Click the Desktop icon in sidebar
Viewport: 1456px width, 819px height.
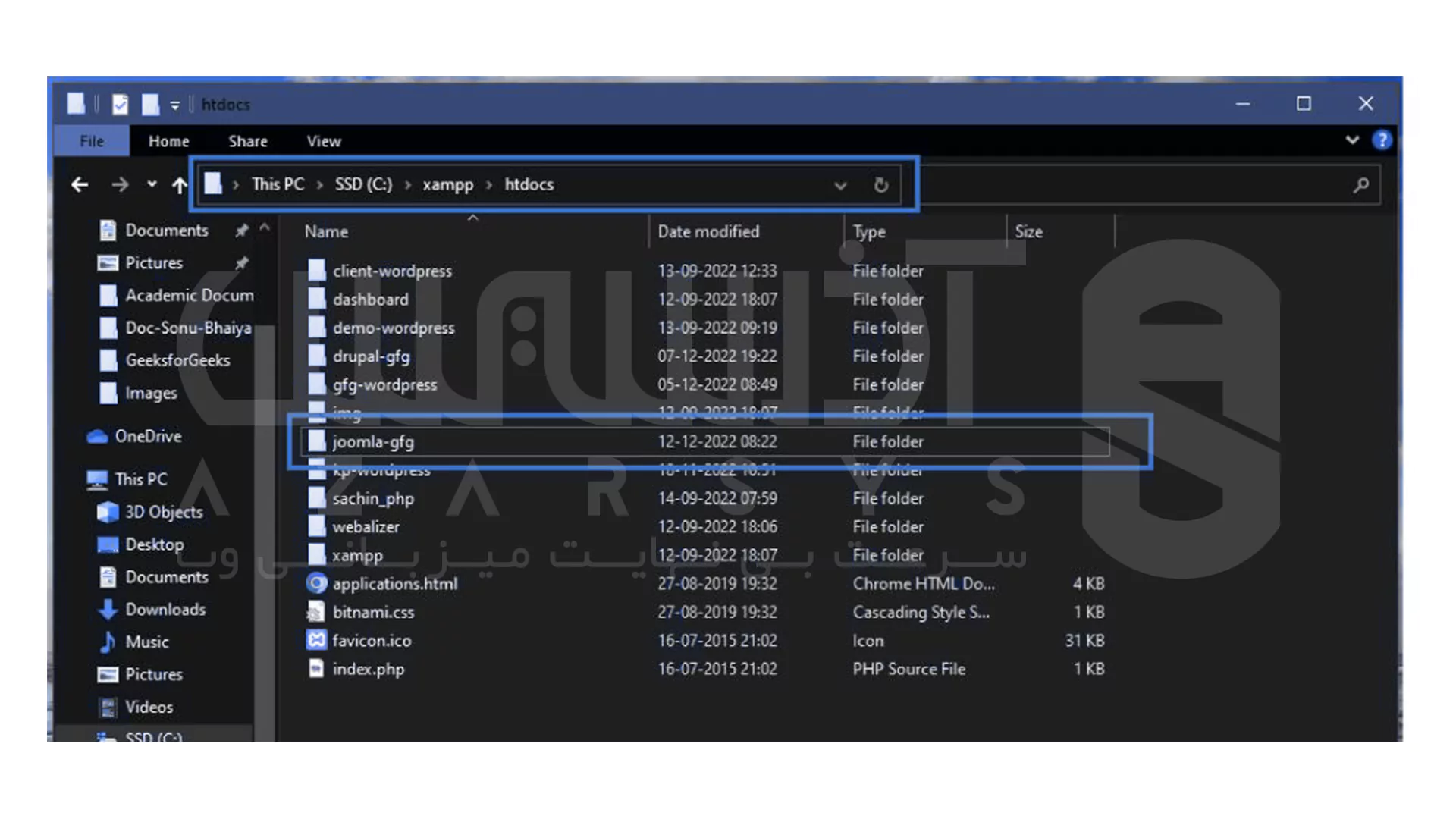point(108,544)
